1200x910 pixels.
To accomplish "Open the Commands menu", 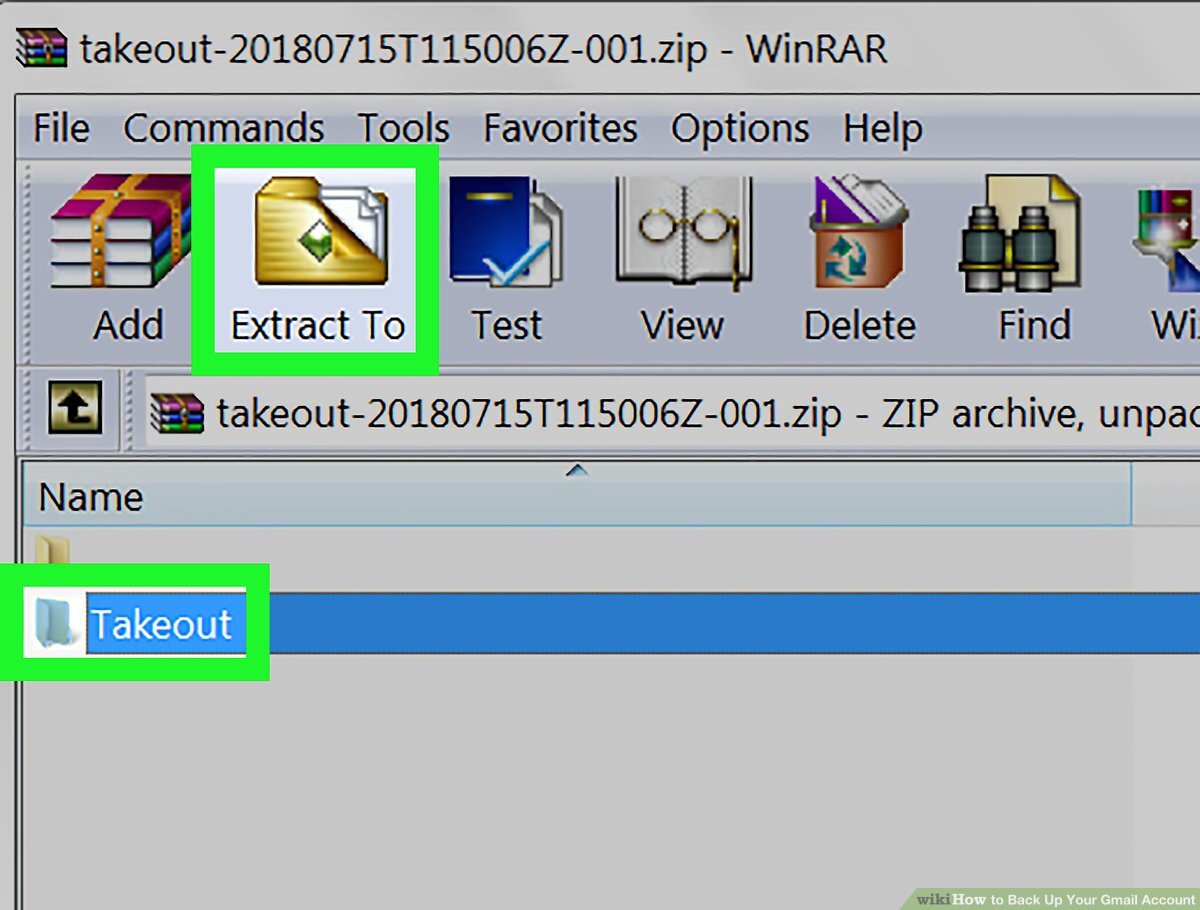I will coord(223,128).
